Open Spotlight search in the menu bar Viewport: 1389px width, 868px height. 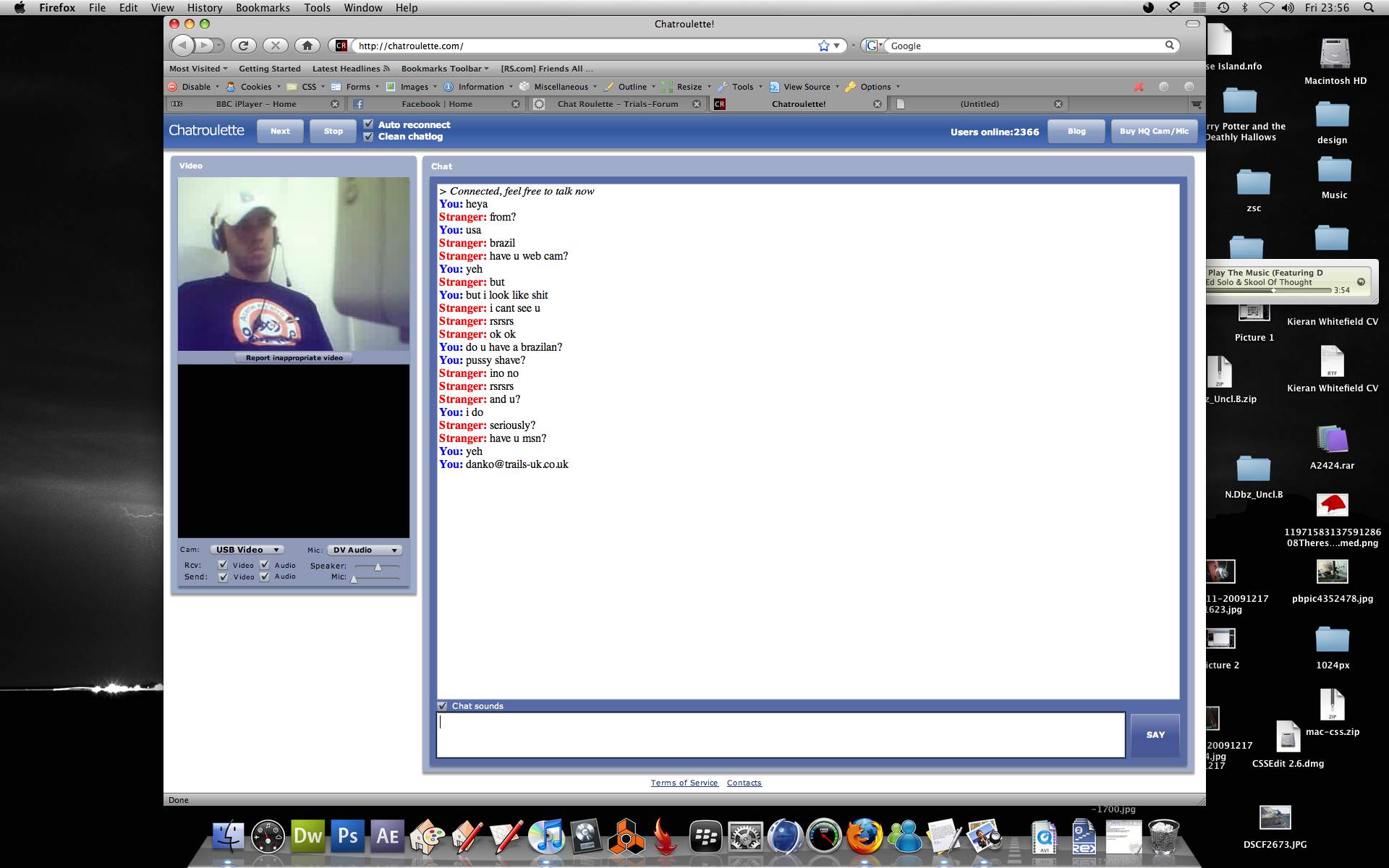(1369, 7)
